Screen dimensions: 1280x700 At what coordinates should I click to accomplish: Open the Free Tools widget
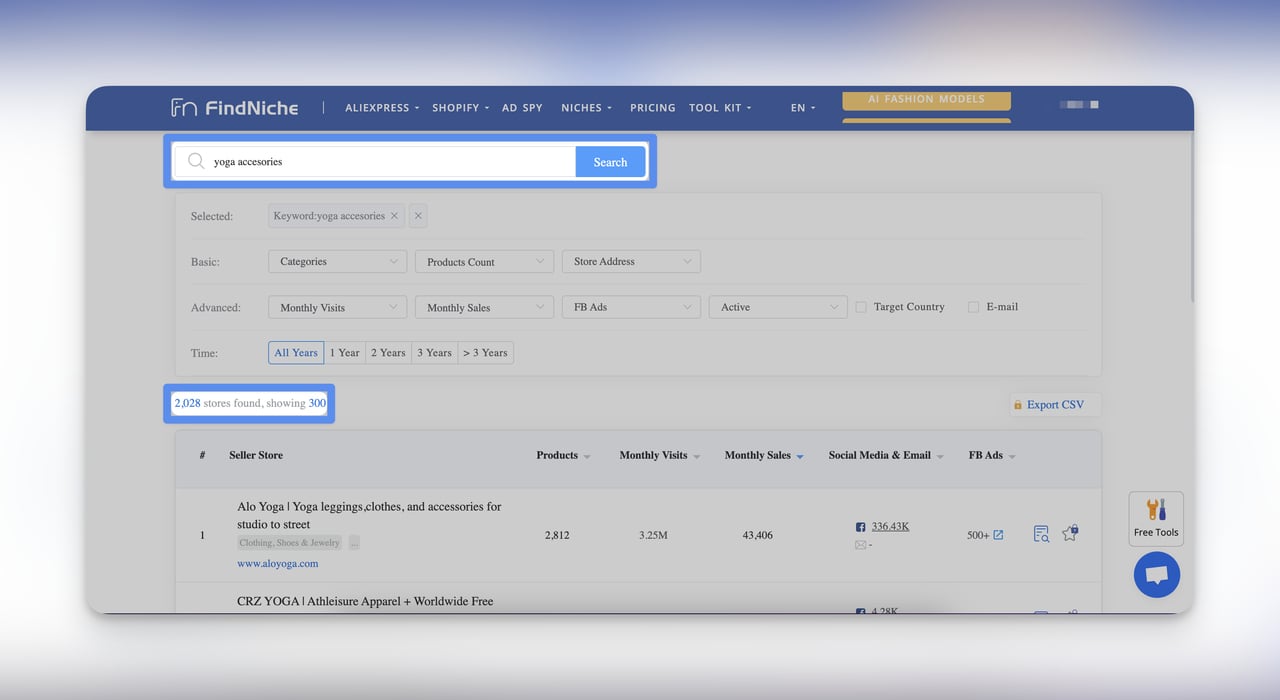coord(1156,518)
